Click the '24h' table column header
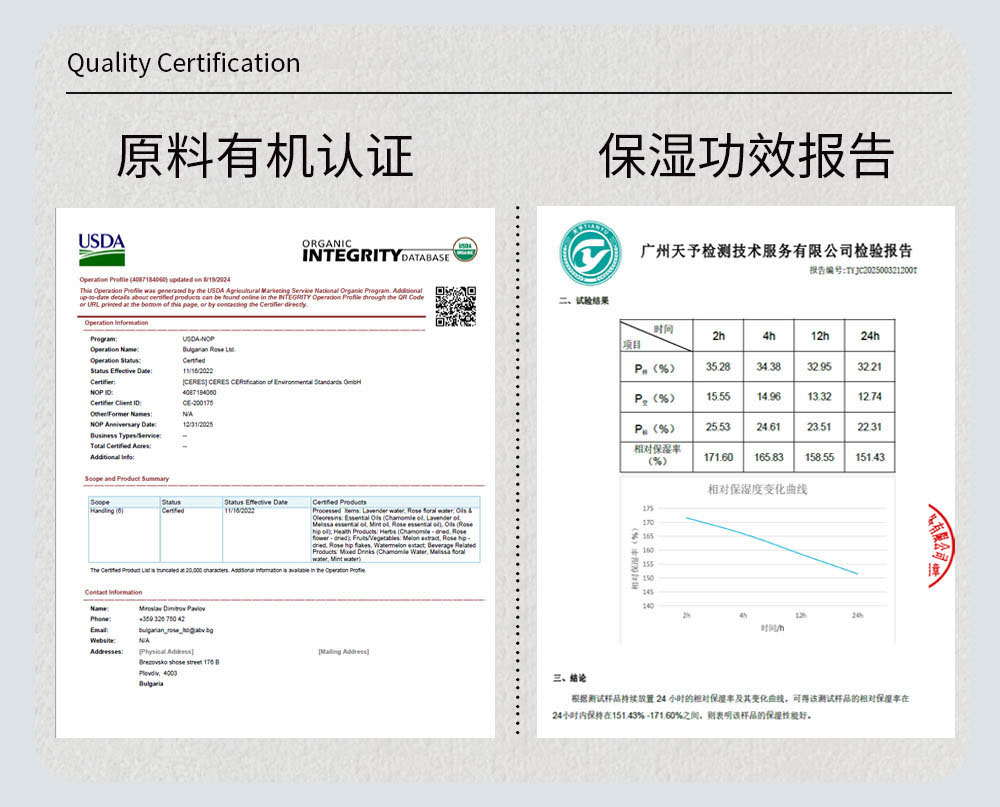 click(x=870, y=336)
